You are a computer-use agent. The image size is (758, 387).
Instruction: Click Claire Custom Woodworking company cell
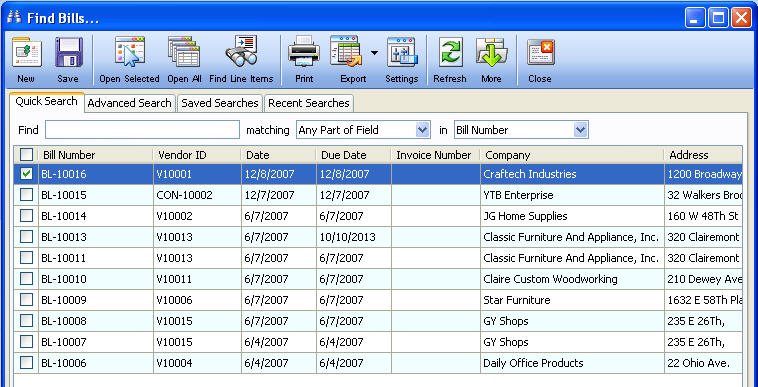click(572, 279)
